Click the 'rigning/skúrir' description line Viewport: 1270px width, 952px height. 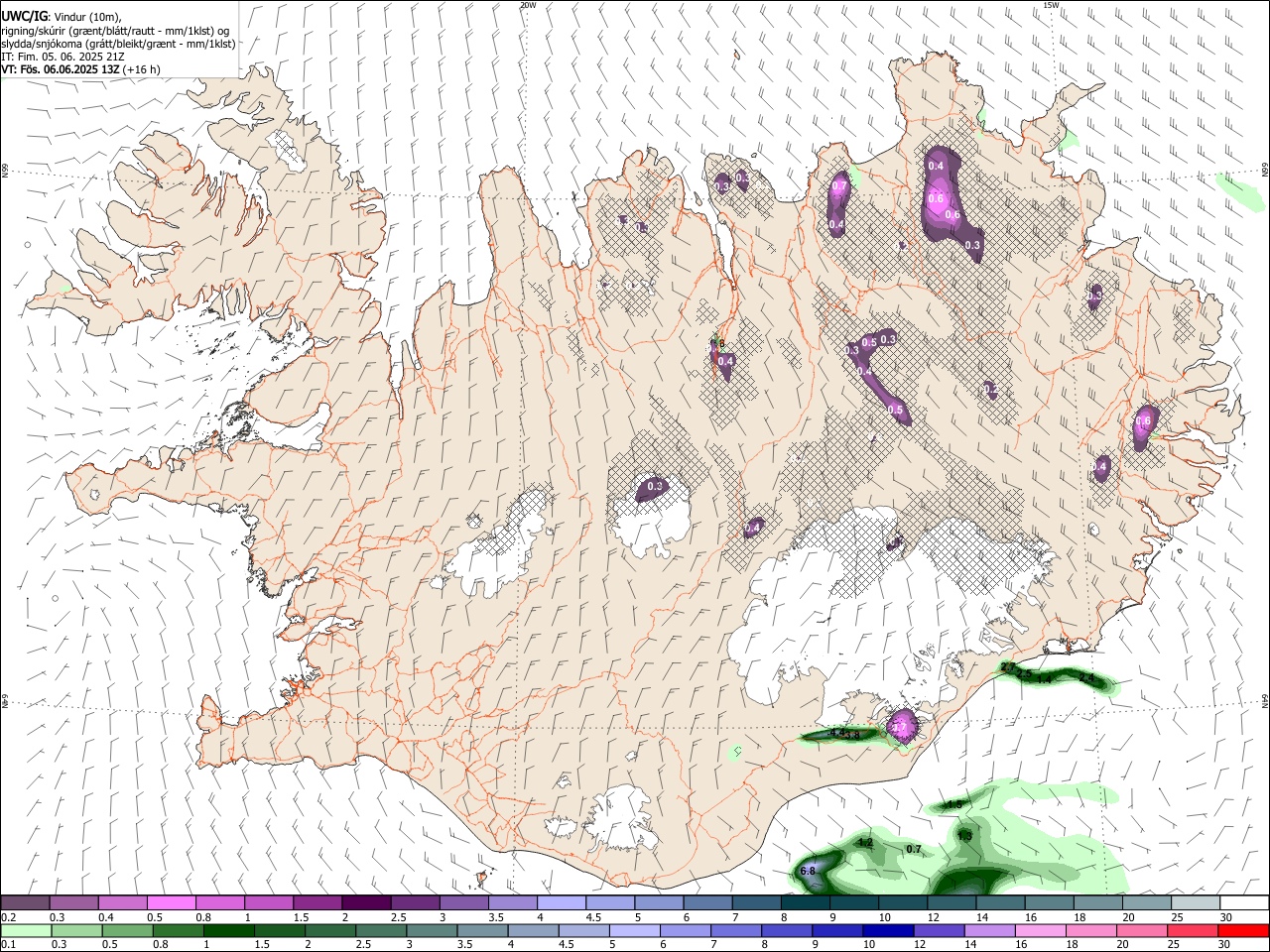[x=115, y=31]
